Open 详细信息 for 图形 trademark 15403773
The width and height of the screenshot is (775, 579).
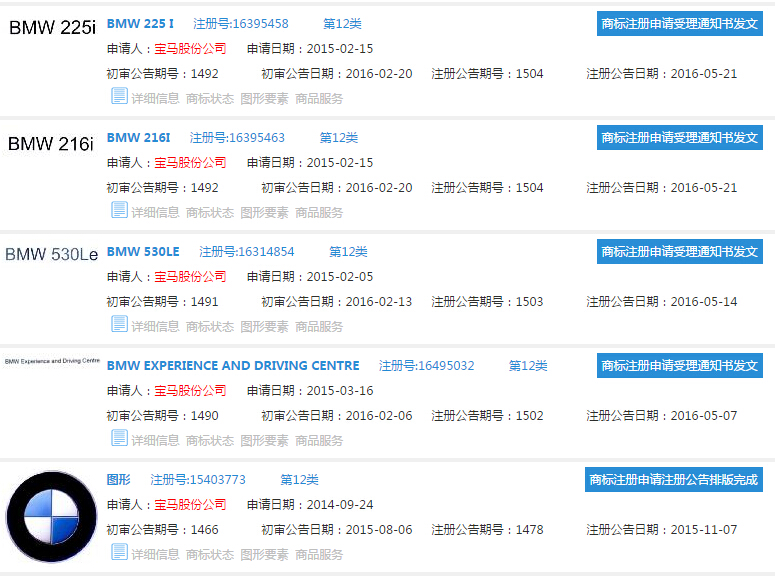coord(155,554)
